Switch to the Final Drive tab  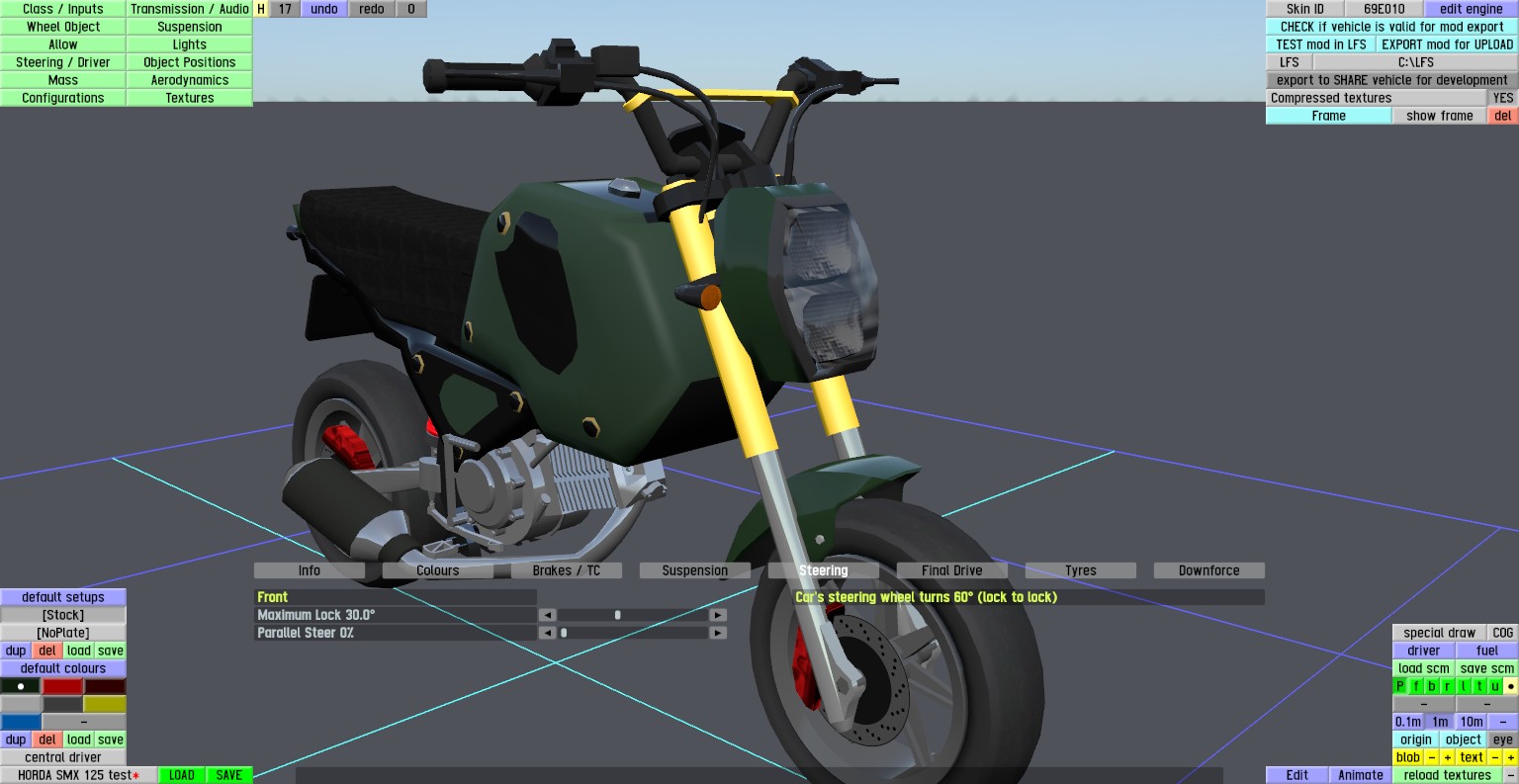[952, 570]
